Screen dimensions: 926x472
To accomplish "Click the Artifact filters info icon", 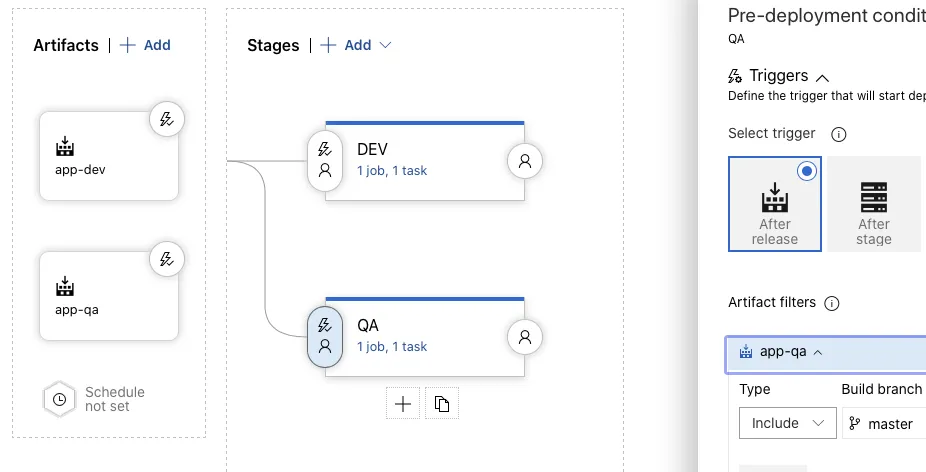I will click(831, 303).
